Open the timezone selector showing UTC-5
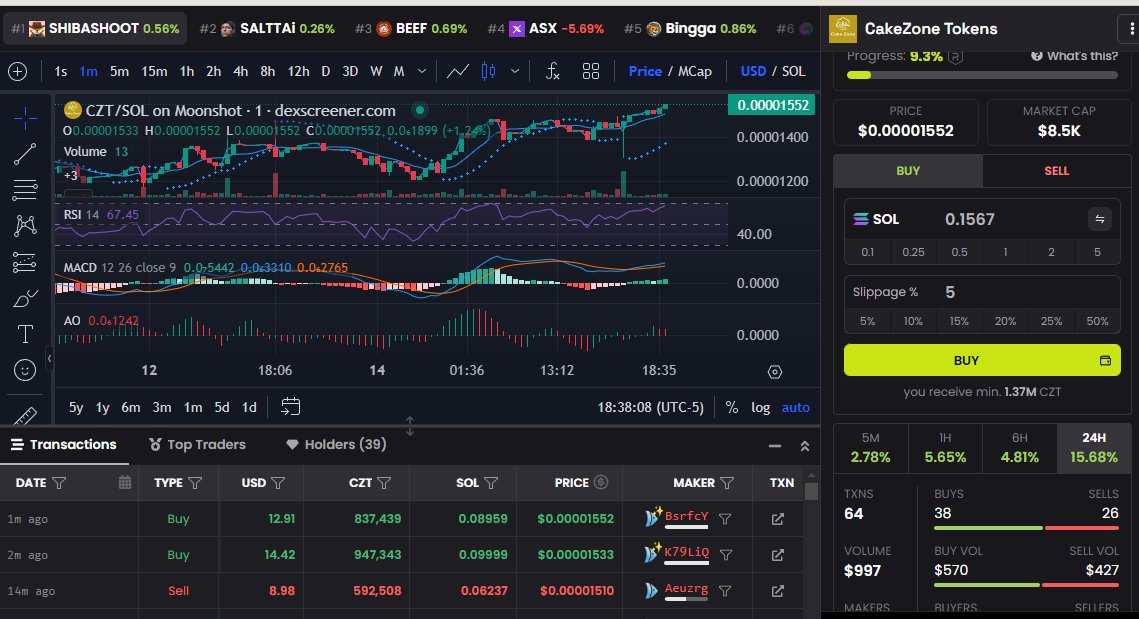 (x=651, y=408)
